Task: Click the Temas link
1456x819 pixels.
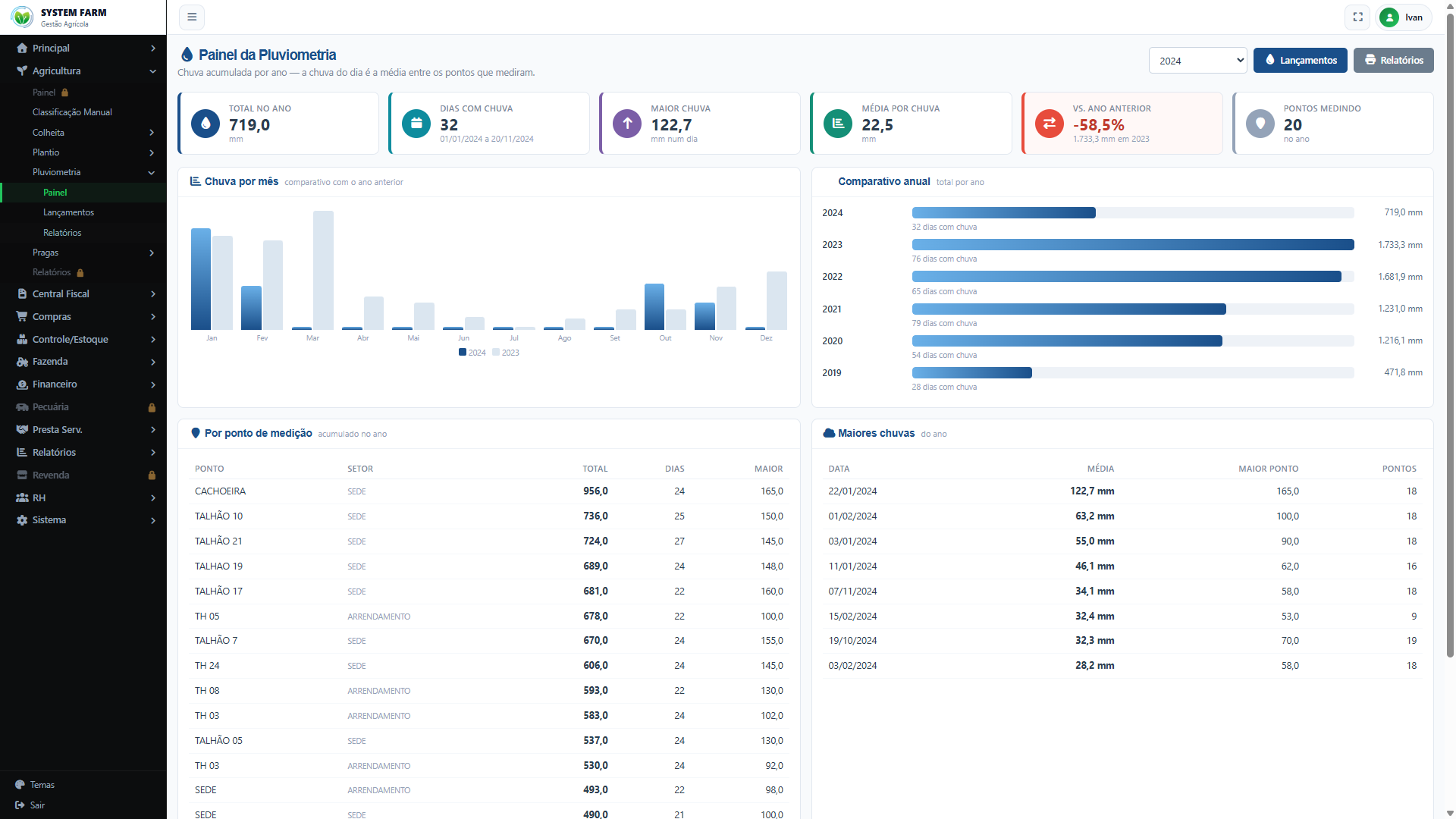Action: click(x=42, y=785)
